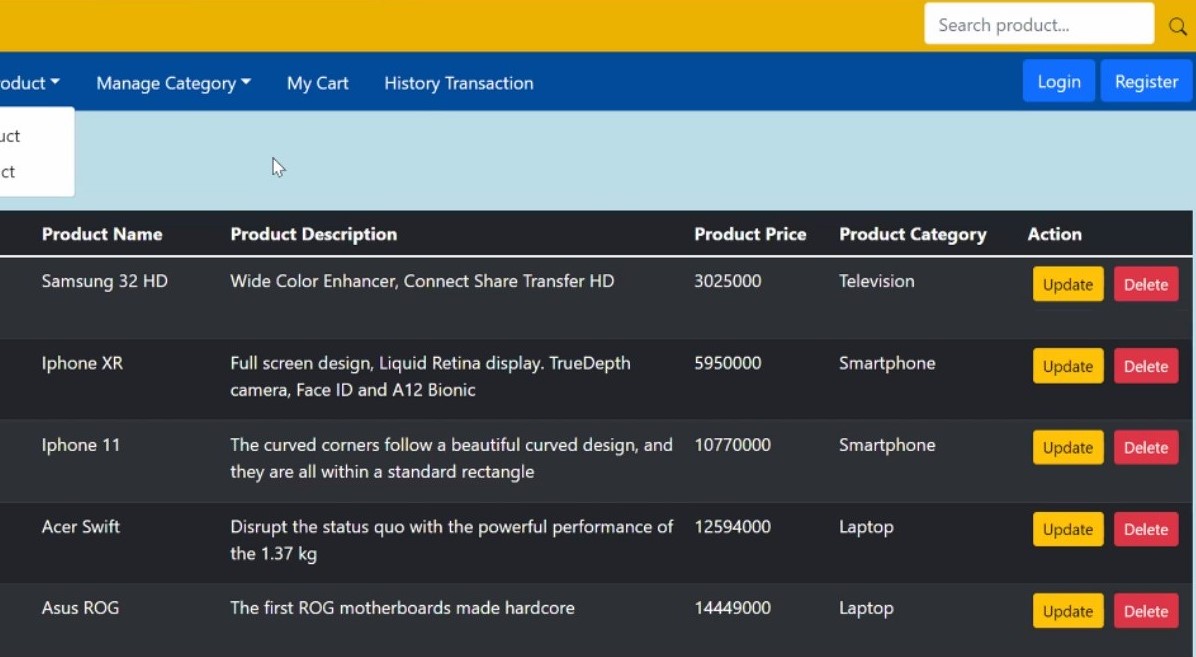This screenshot has width=1196, height=657.
Task: Click the Register button
Action: pos(1146,81)
